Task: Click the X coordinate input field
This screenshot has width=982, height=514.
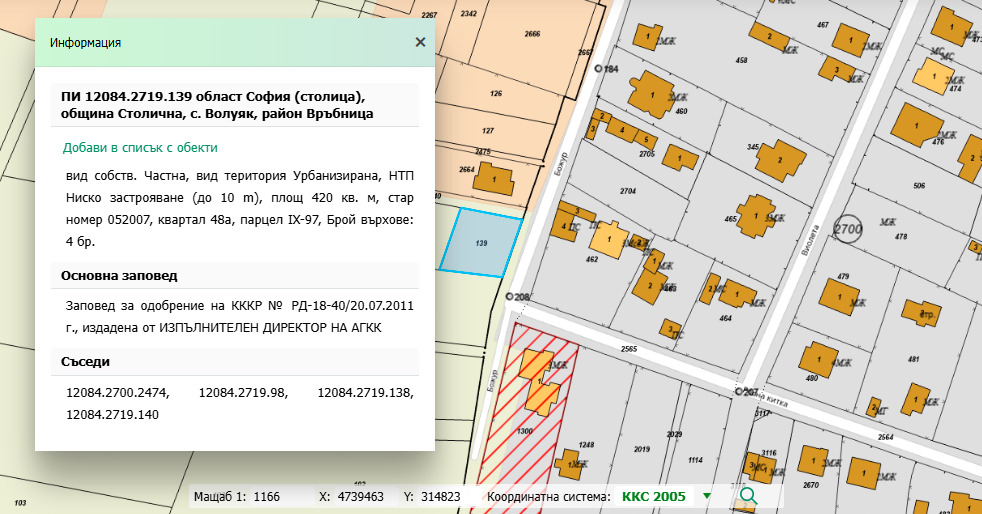Action: [364, 496]
